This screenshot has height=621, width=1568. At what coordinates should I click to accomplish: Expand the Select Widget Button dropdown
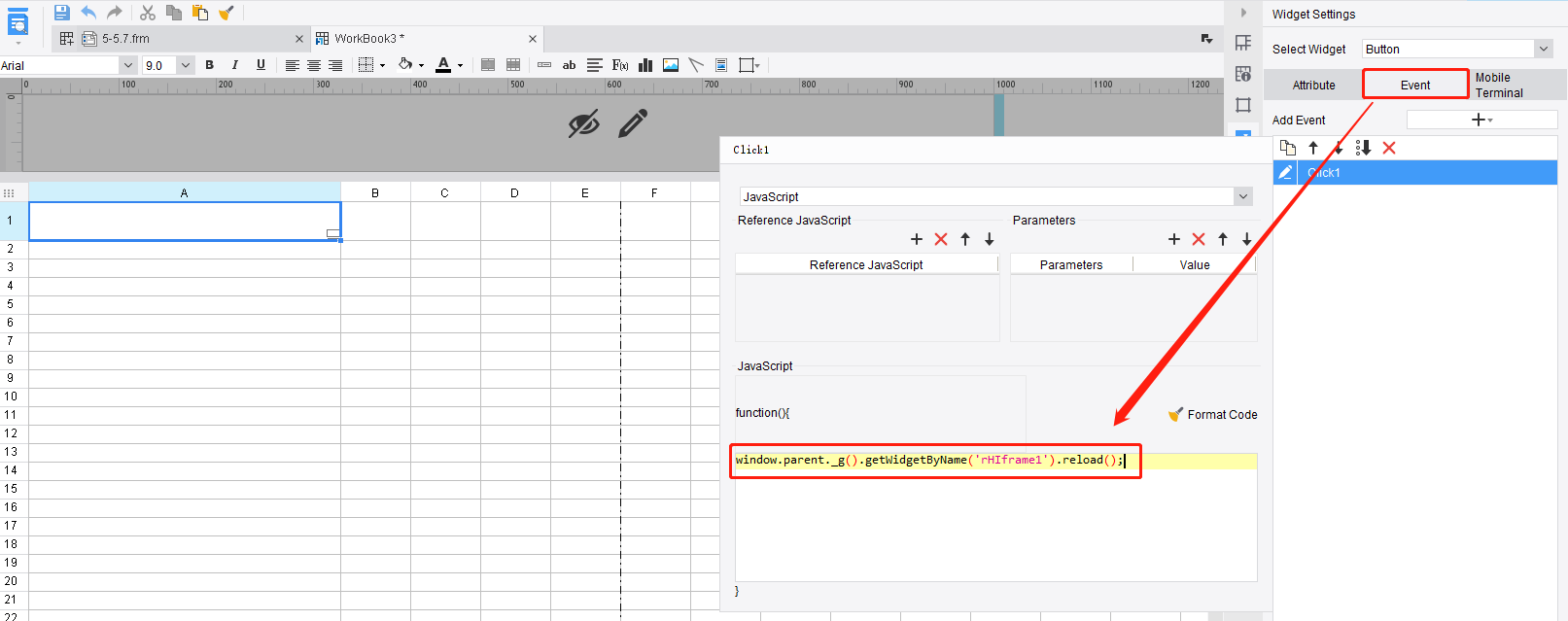point(1543,49)
